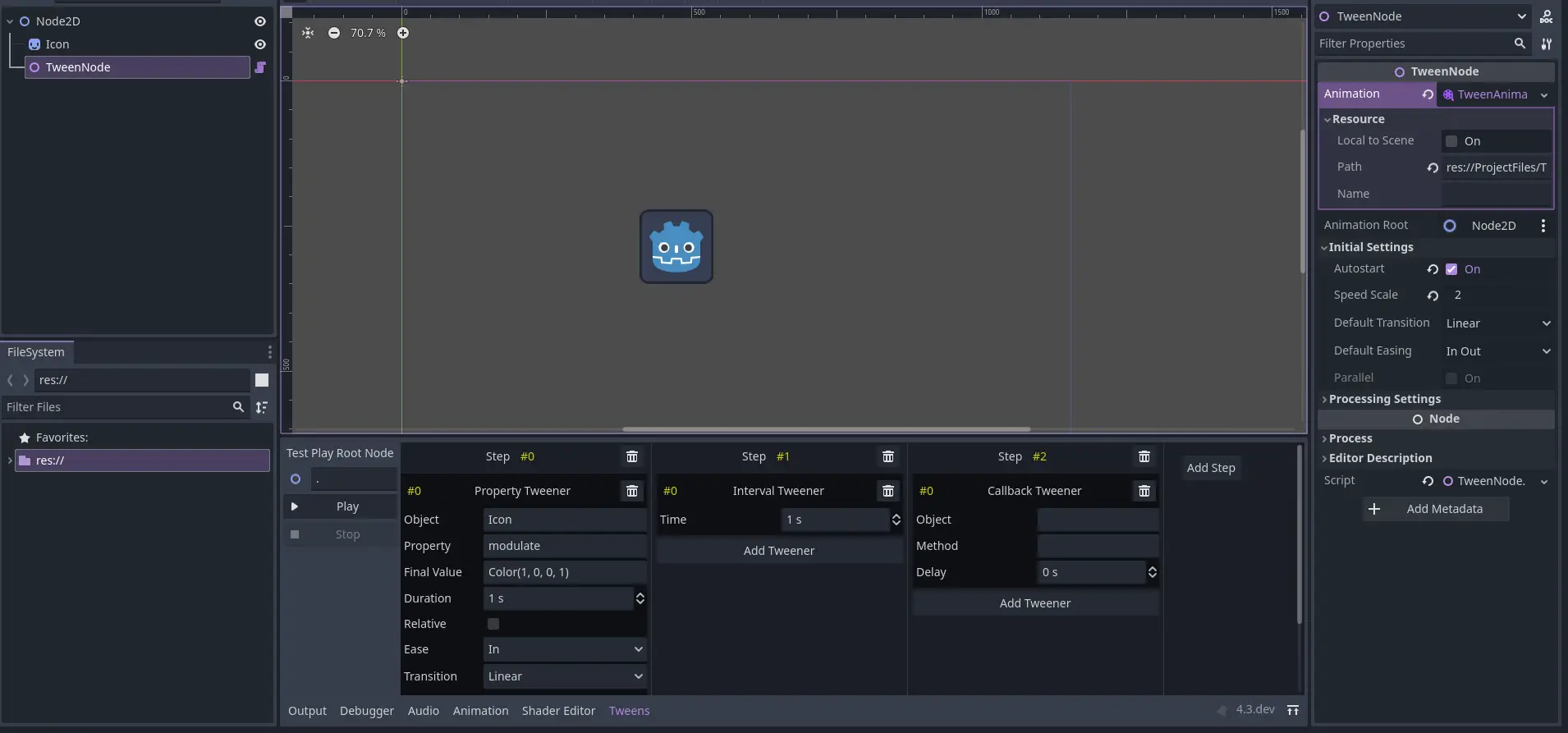Adjust Duration stepper arrows
The image size is (1568, 733).
point(640,598)
